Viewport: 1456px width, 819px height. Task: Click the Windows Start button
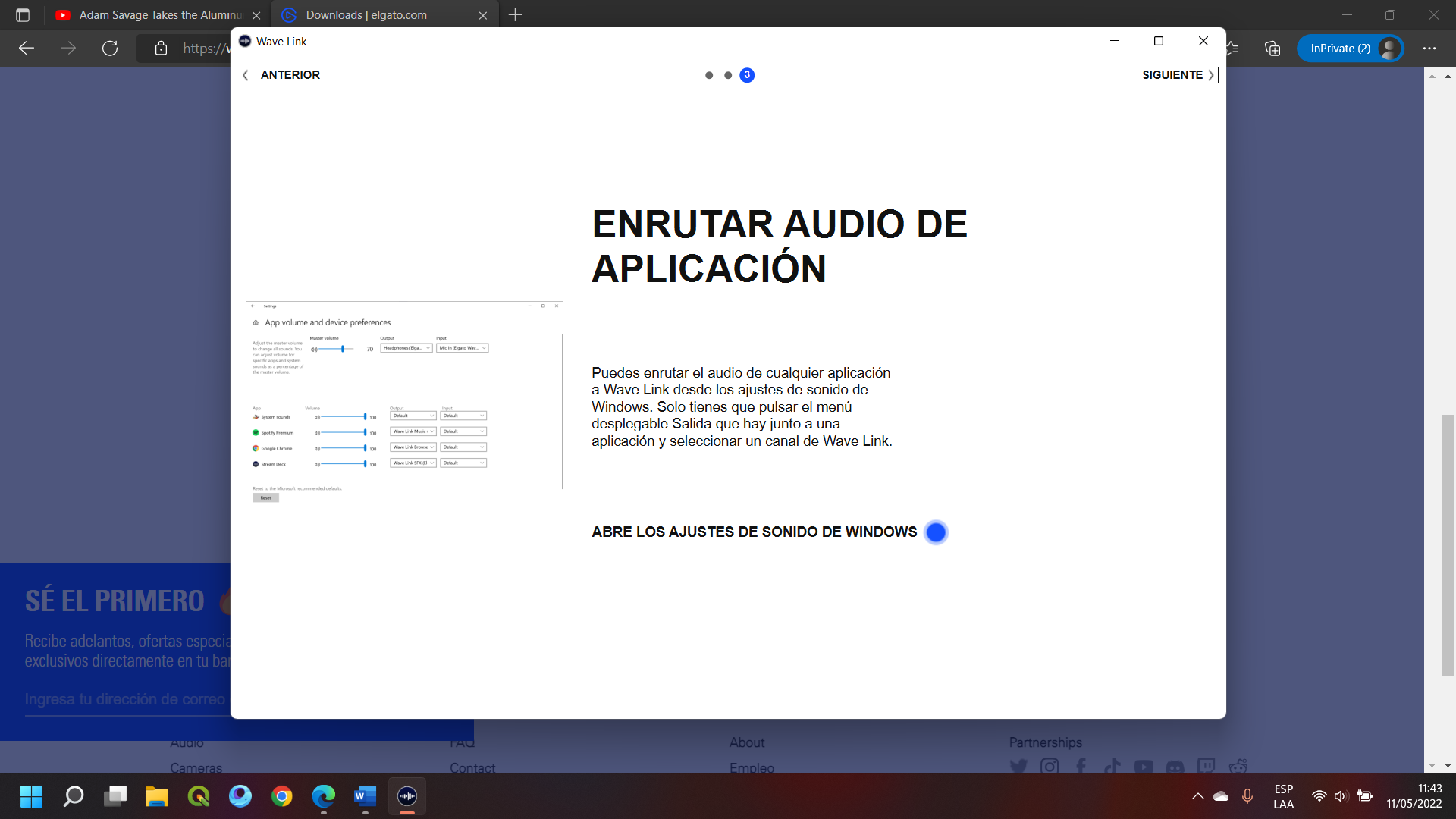[31, 796]
